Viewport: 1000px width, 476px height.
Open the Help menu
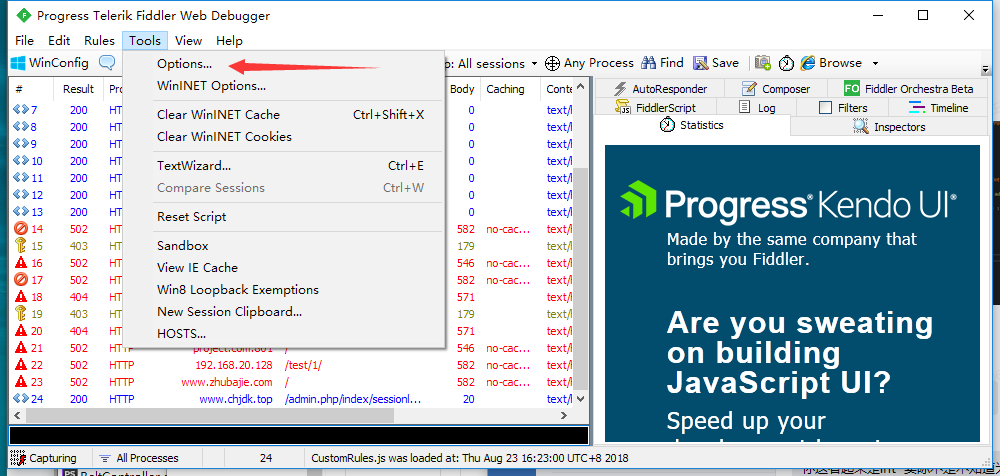(229, 41)
